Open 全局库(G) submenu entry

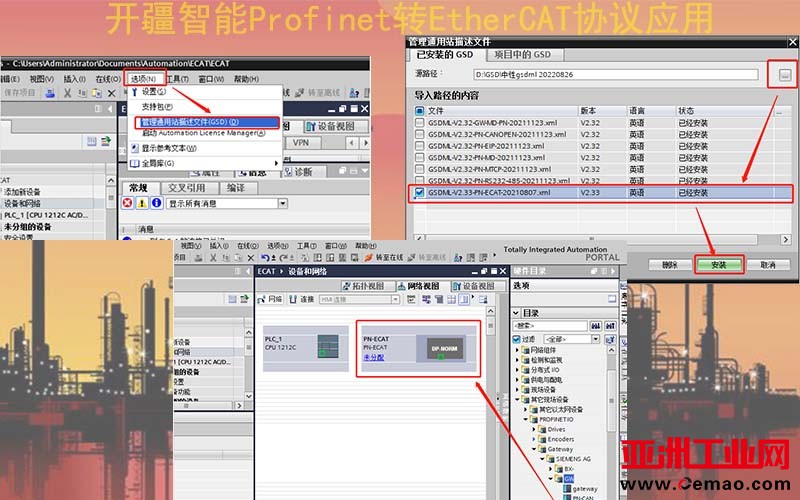[158, 163]
